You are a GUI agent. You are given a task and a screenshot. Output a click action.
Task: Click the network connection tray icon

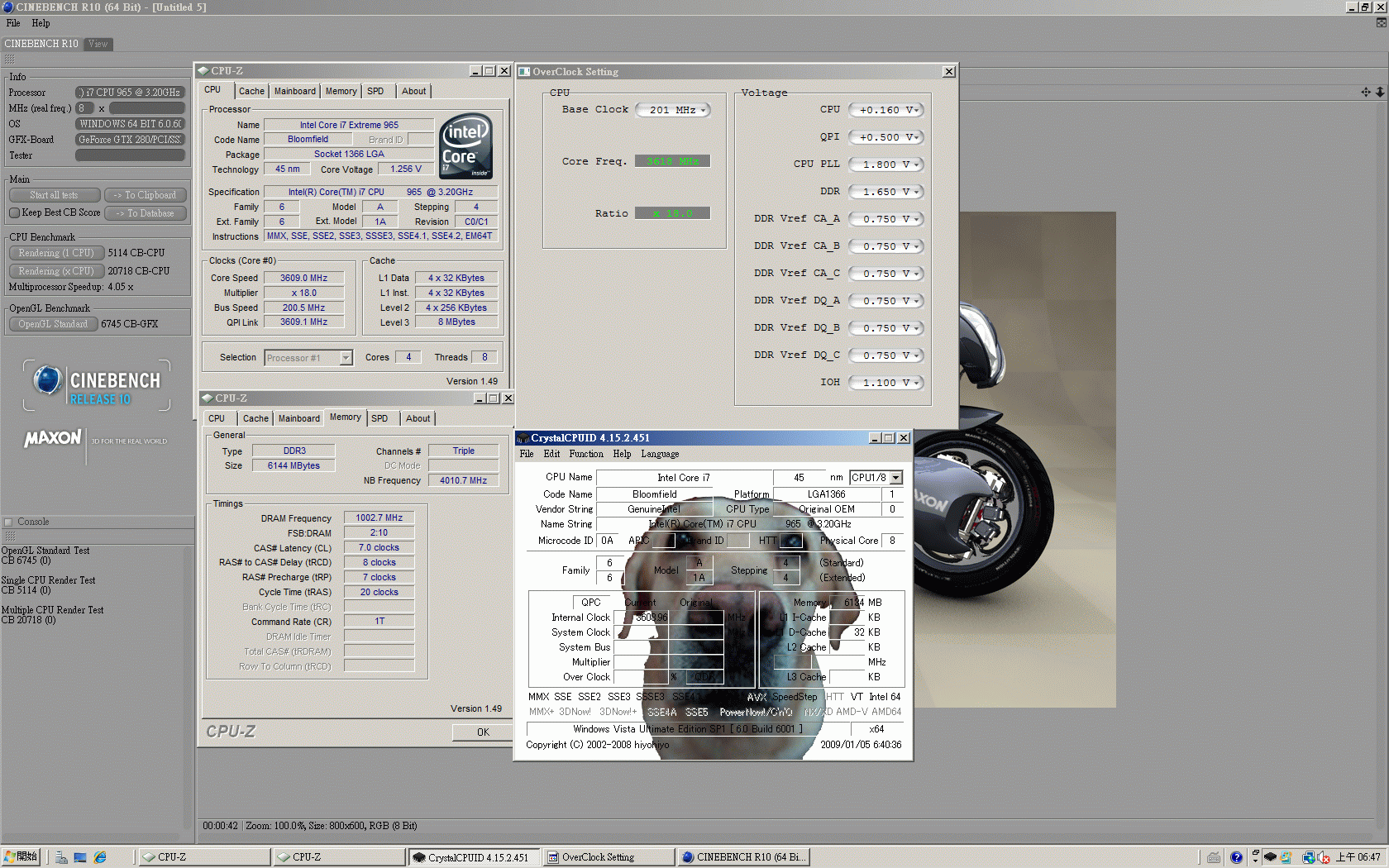point(1308,857)
